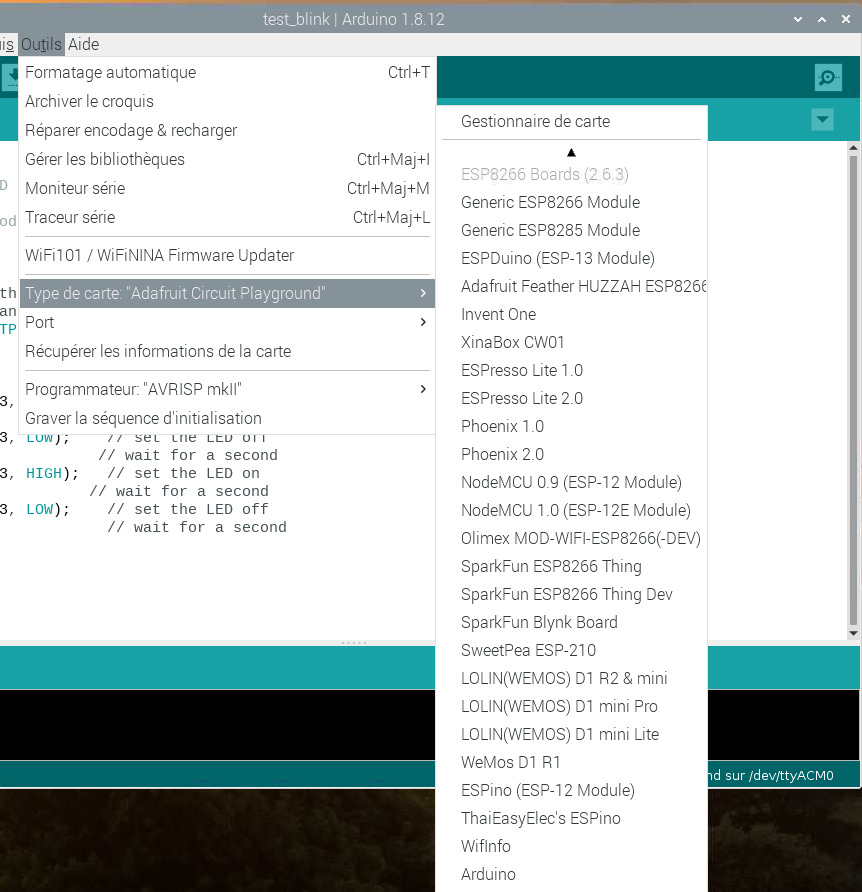Select Generic ESP8266 Module board
The image size is (862, 892).
pos(571,202)
